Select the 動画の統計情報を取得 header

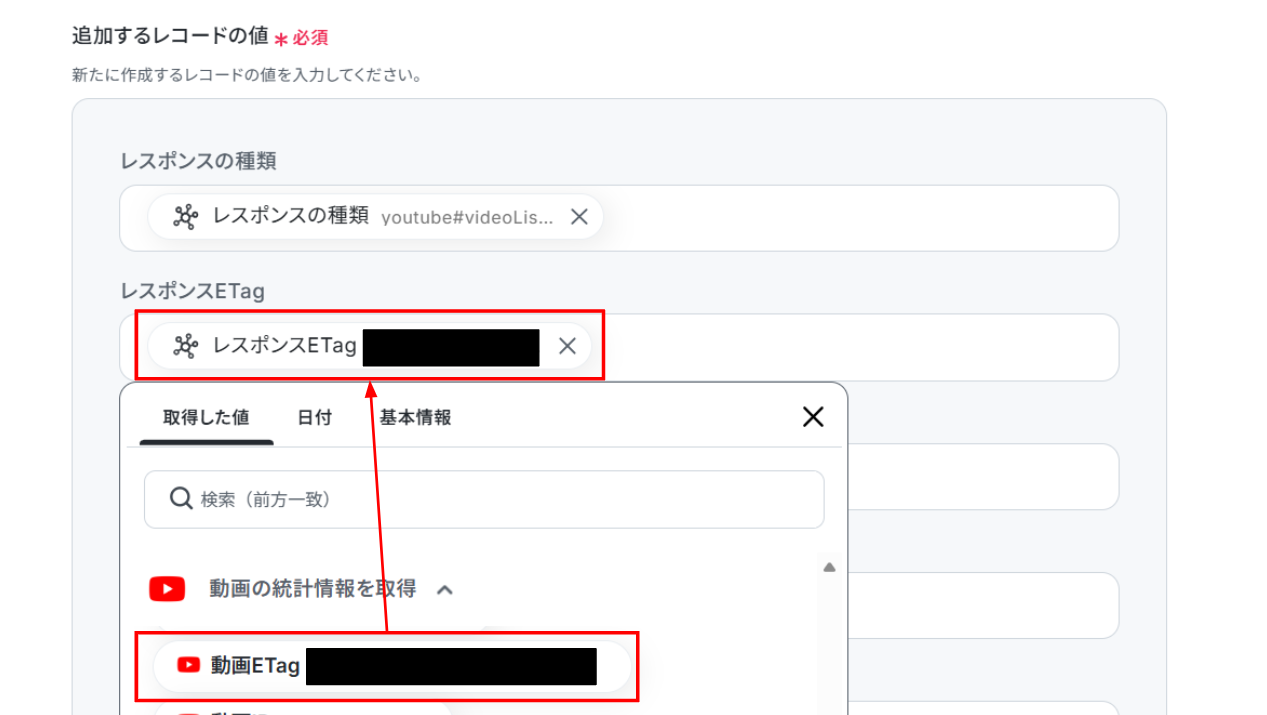[312, 589]
